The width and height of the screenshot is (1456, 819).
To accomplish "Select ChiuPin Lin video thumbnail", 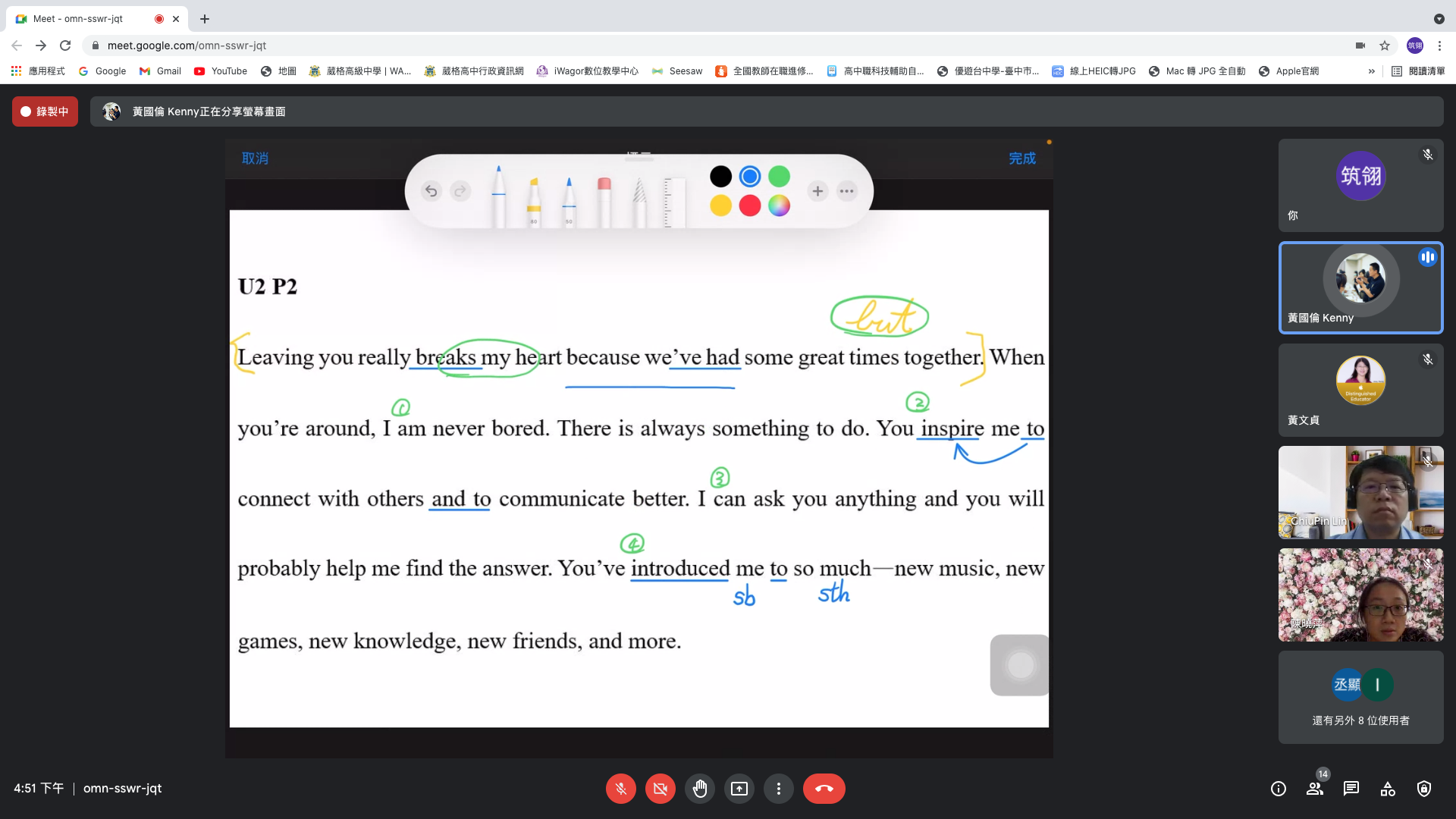I will pos(1360,492).
